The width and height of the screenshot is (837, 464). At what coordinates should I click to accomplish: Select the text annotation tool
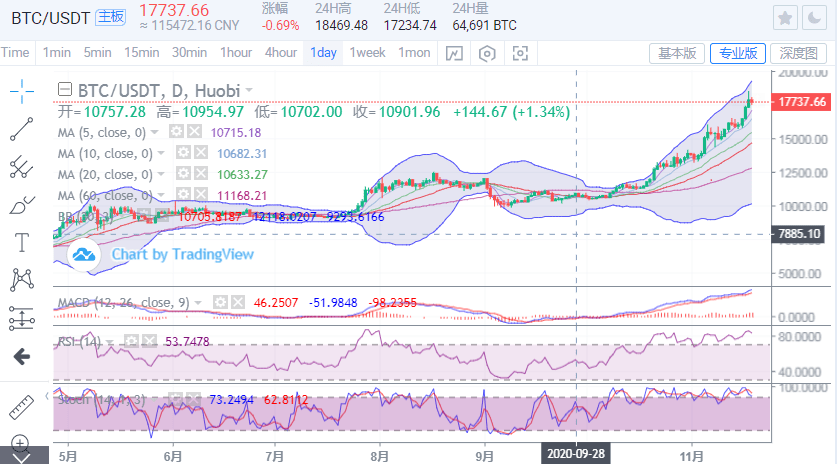point(22,242)
